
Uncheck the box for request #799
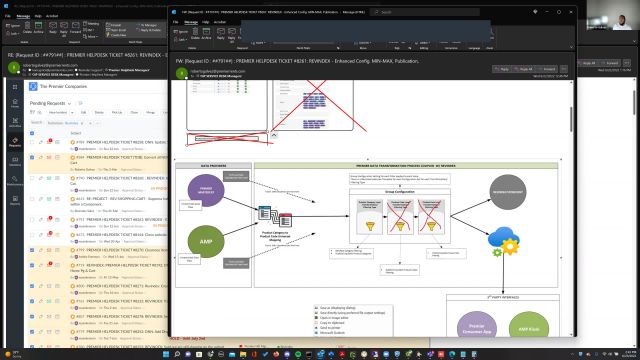click(32, 250)
